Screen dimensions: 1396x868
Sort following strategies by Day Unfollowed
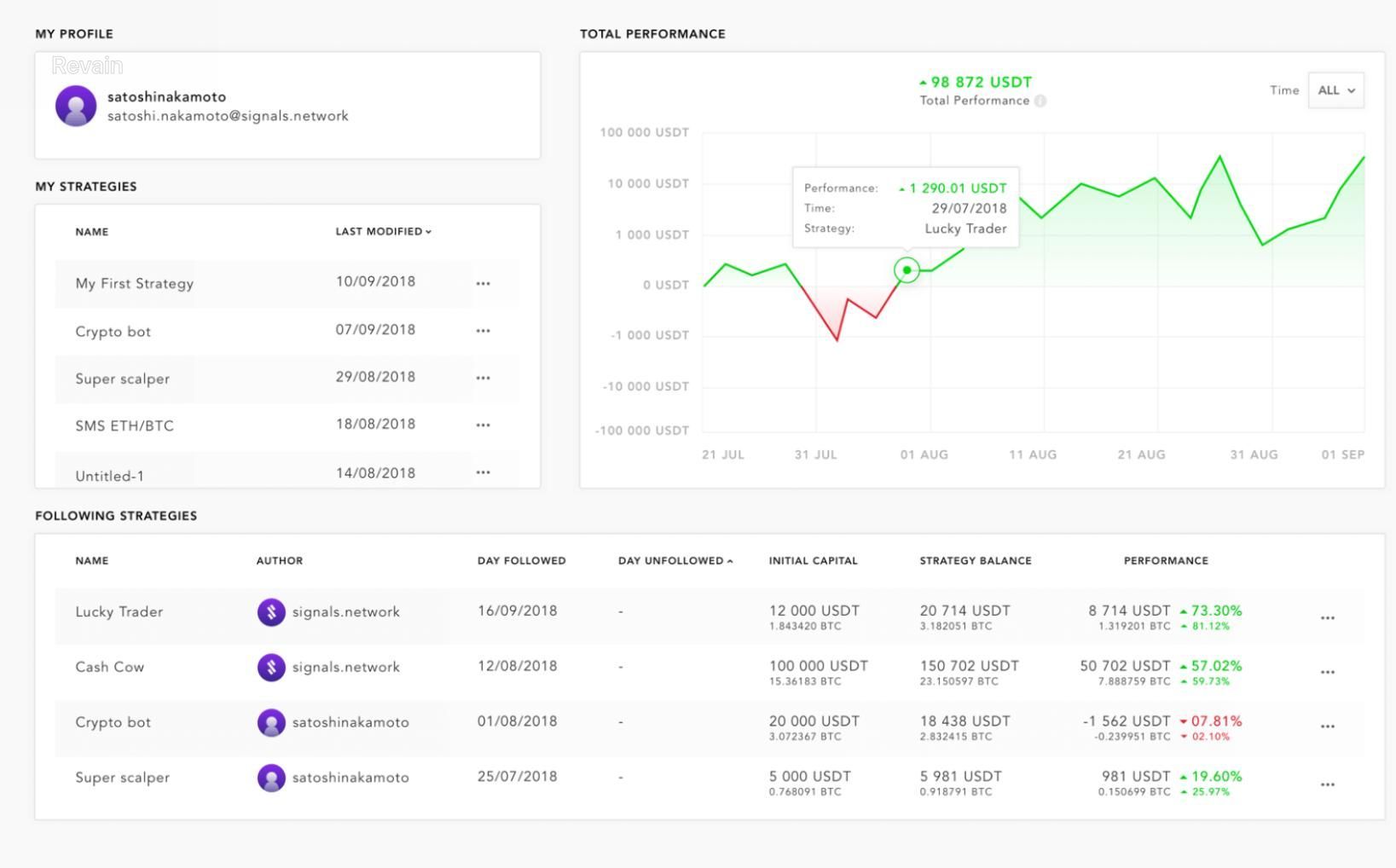point(675,560)
